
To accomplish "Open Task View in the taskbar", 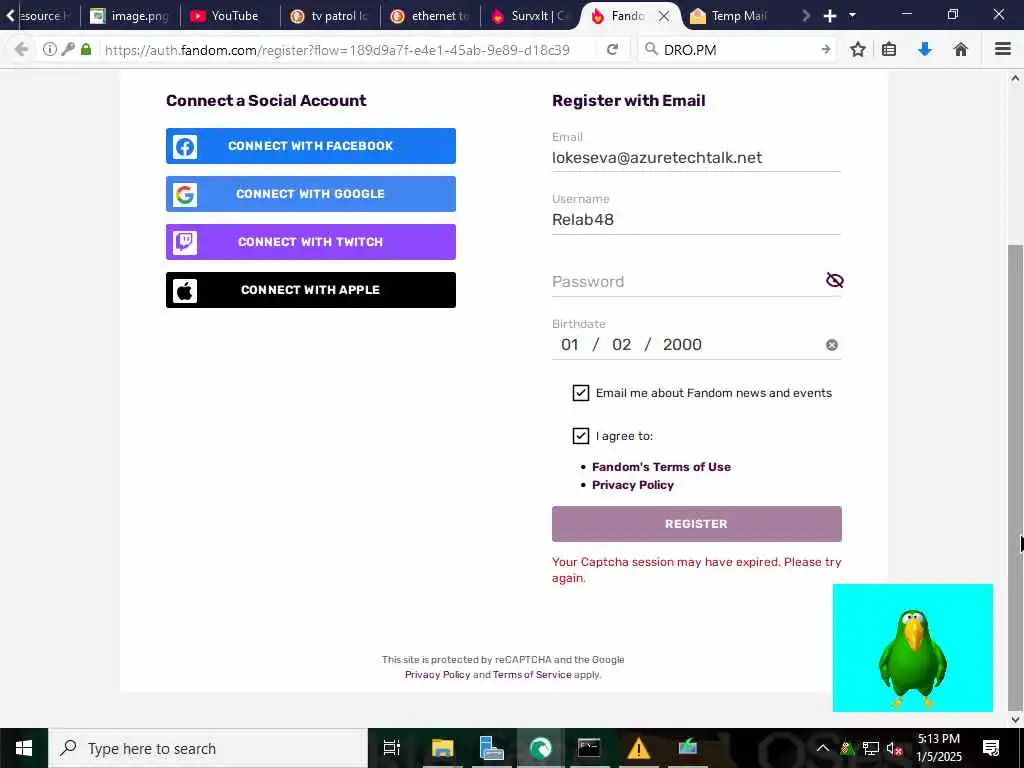I will coord(391,748).
